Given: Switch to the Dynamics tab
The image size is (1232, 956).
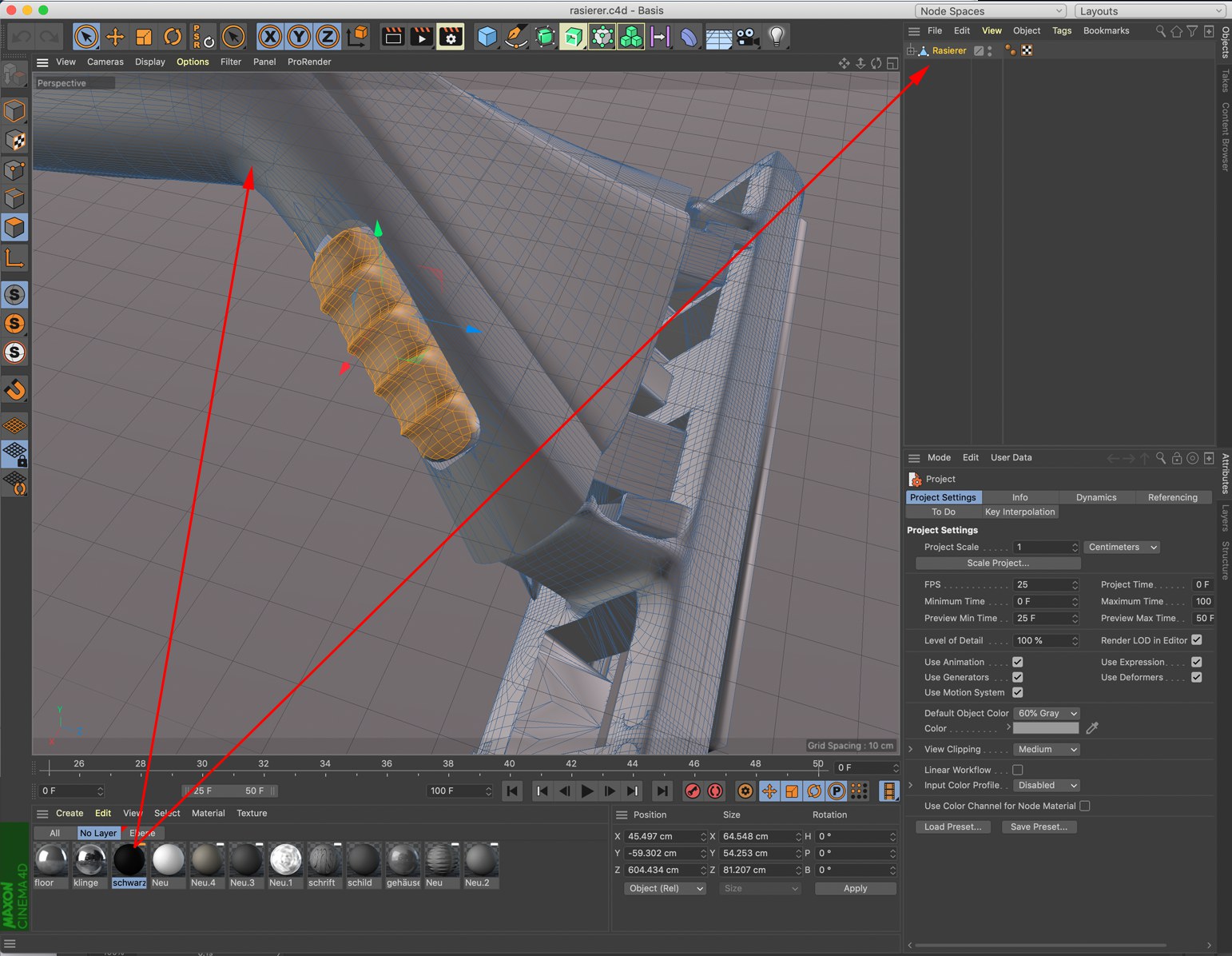Looking at the screenshot, I should tap(1095, 497).
